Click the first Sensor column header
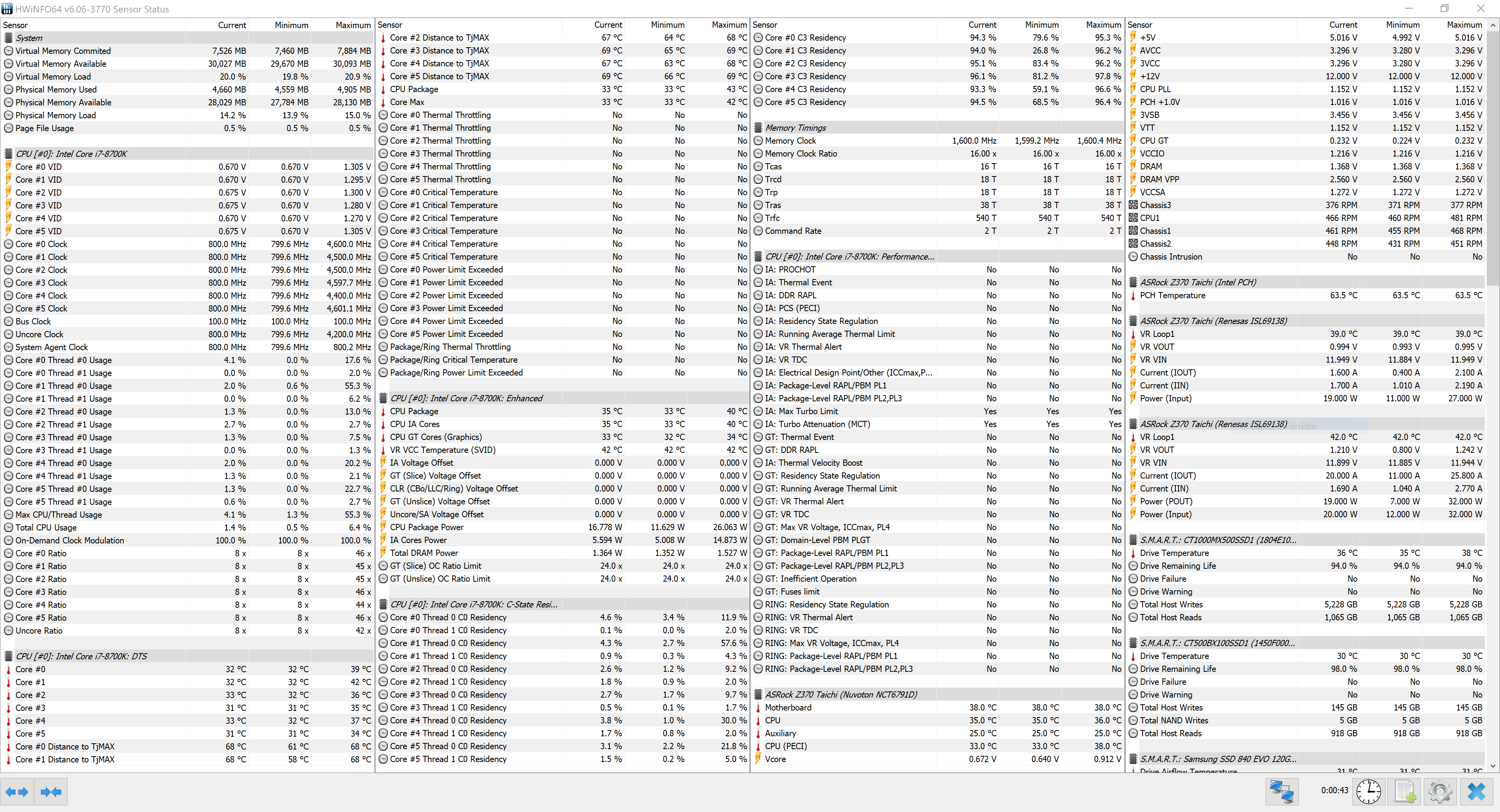The height and width of the screenshot is (812, 1500). 16,25
